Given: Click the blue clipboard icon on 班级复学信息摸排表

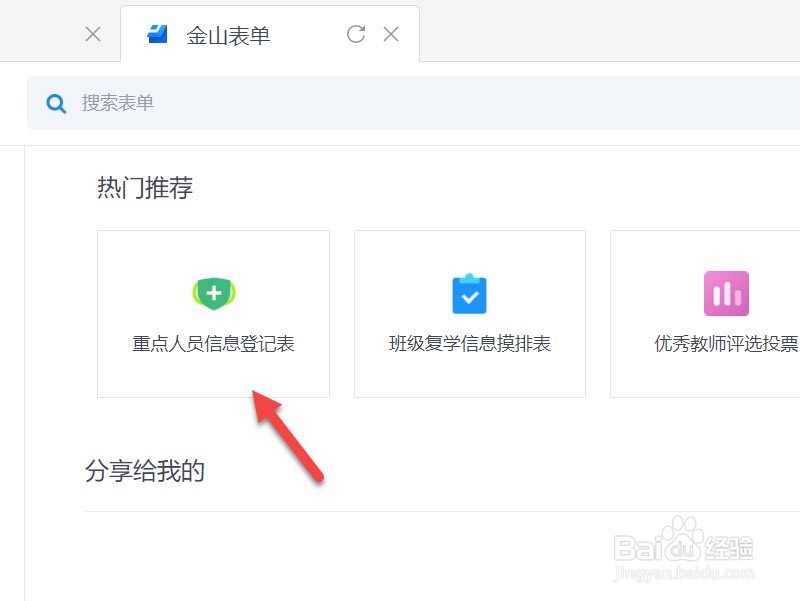Looking at the screenshot, I should click(x=469, y=293).
